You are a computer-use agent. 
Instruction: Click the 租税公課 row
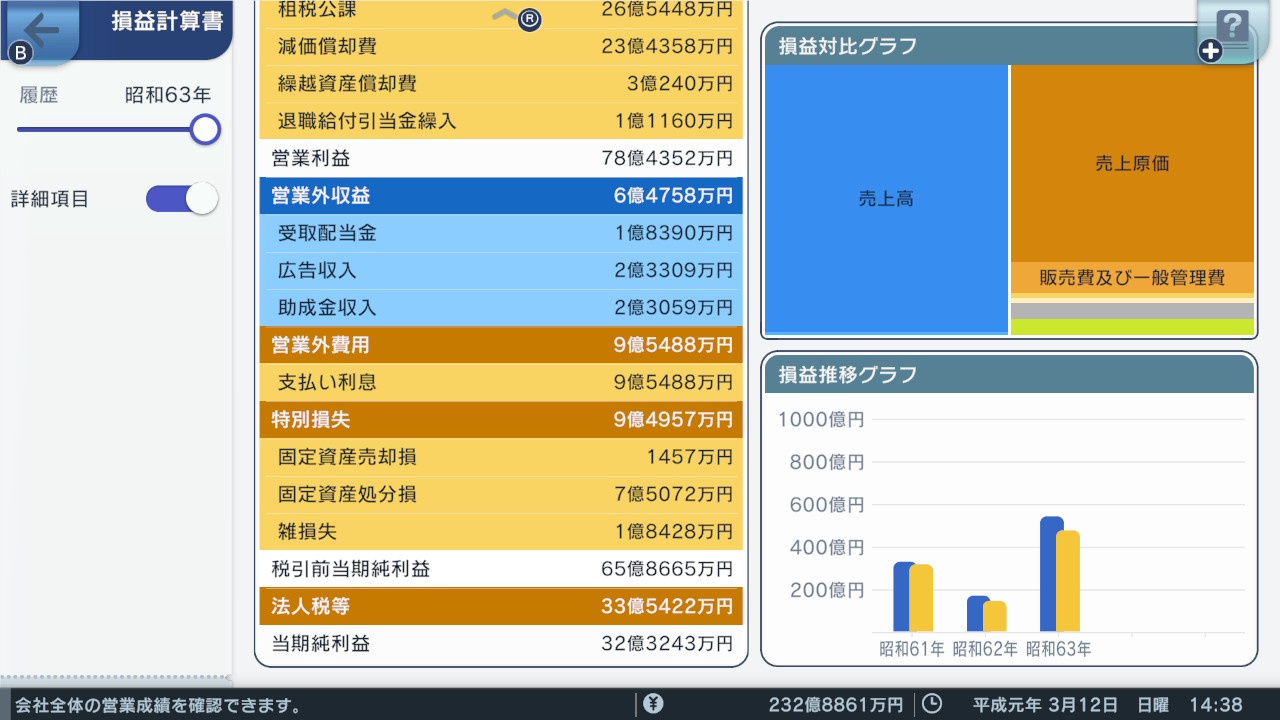click(501, 13)
